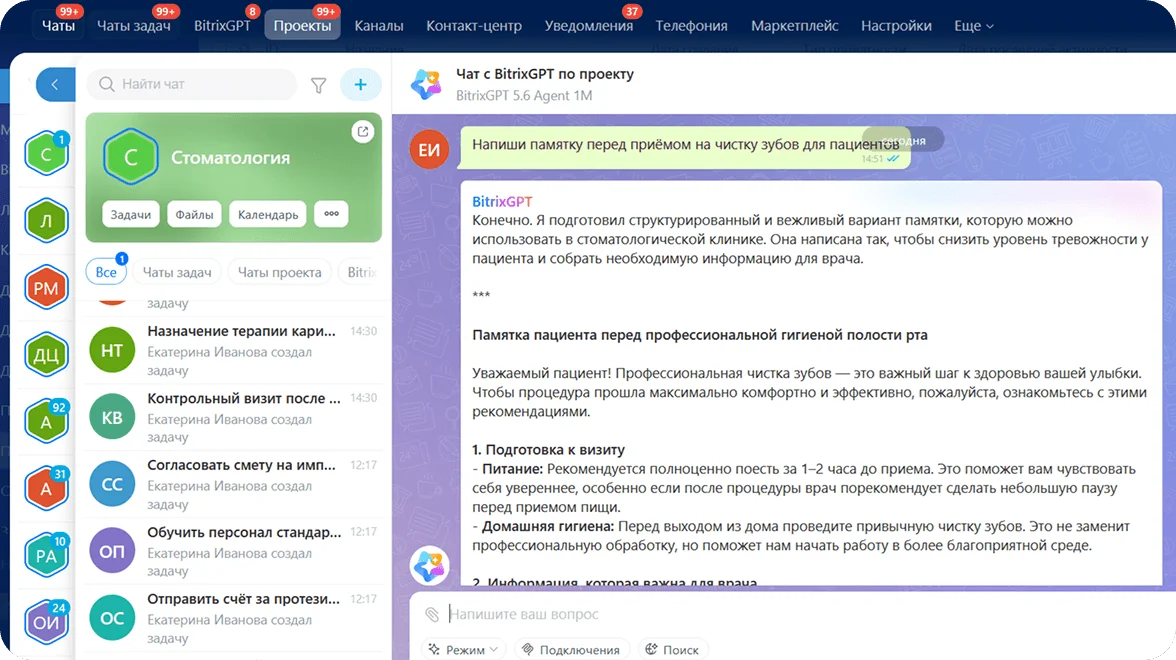
Task: Click the BitrixGPT avatar beside the reply
Action: [429, 566]
